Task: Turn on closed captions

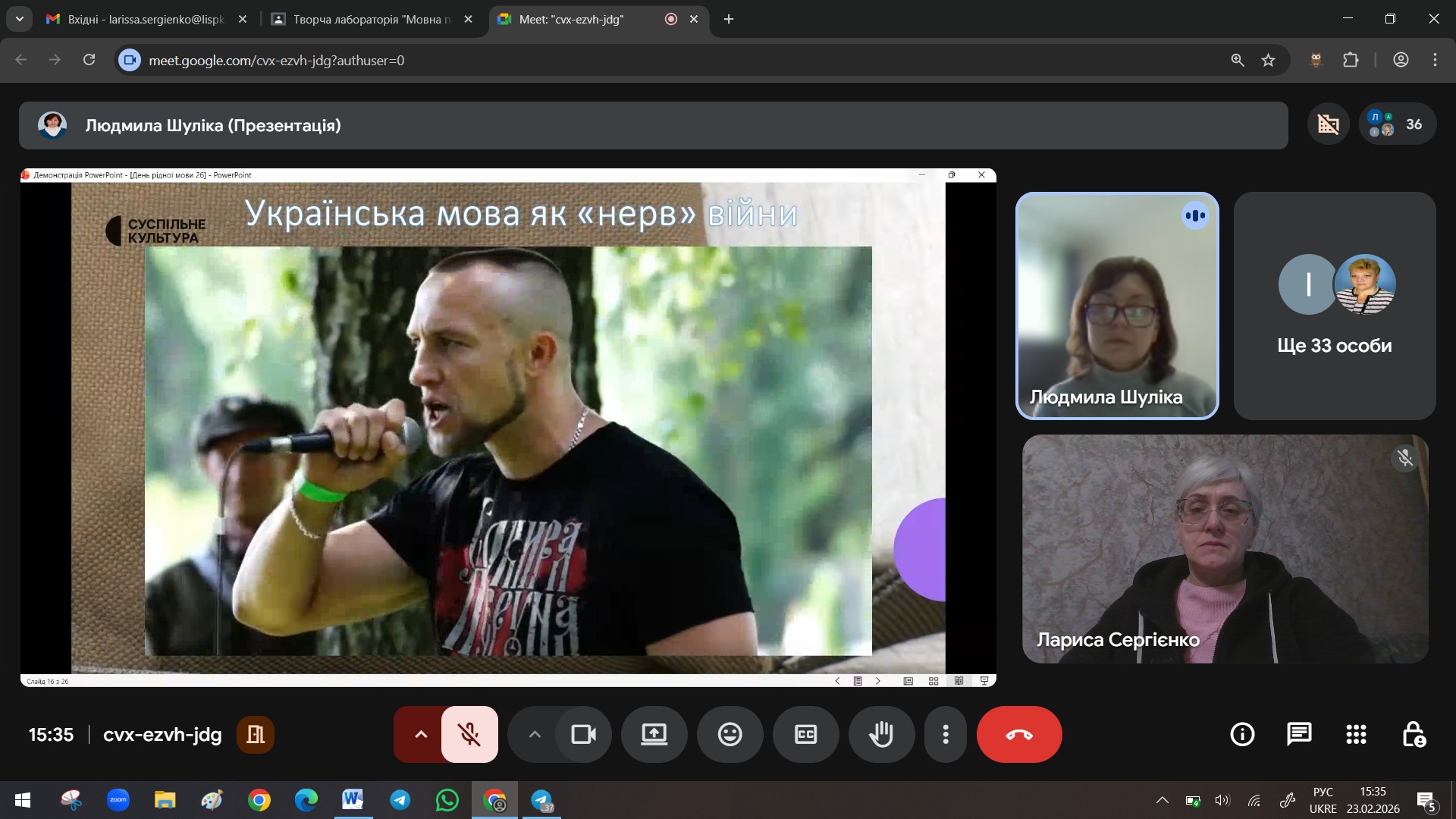Action: click(805, 734)
